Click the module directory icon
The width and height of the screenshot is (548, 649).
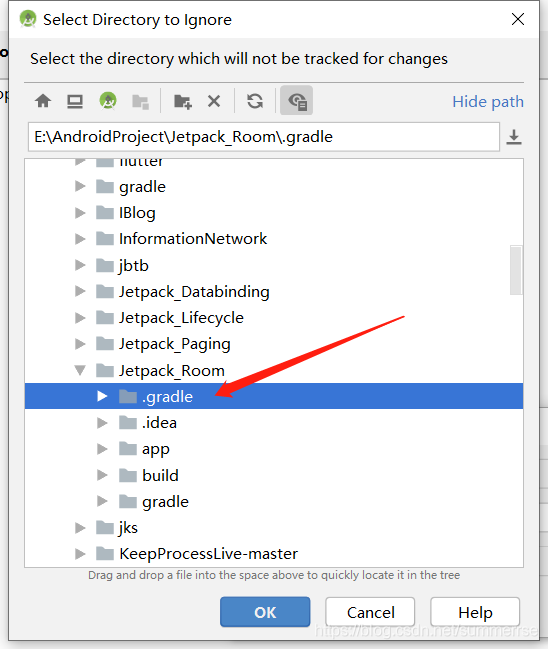tap(140, 101)
